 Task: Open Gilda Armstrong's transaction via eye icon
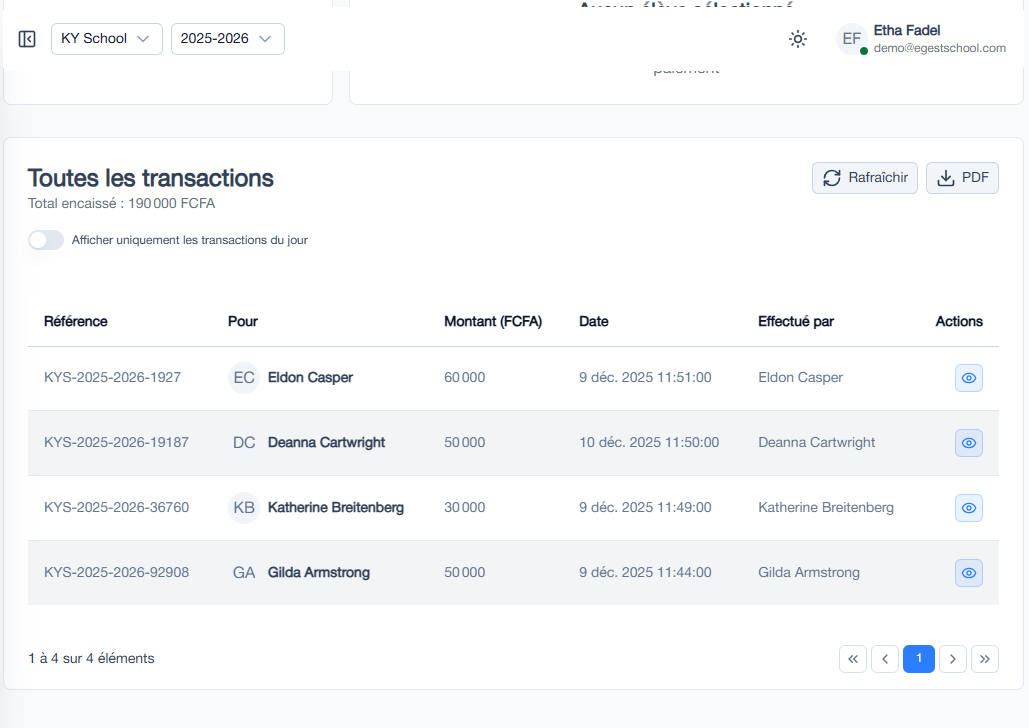[x=968, y=572]
